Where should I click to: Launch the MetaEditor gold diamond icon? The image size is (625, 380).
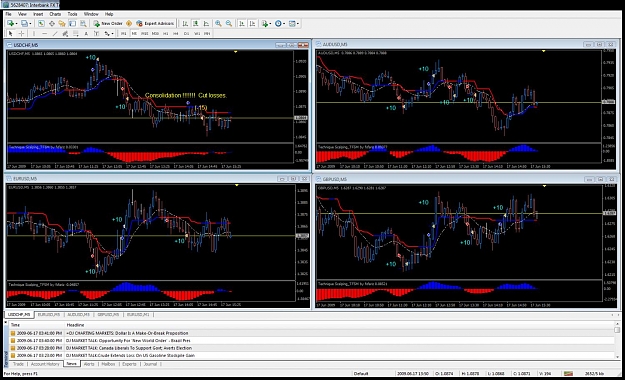[129, 24]
